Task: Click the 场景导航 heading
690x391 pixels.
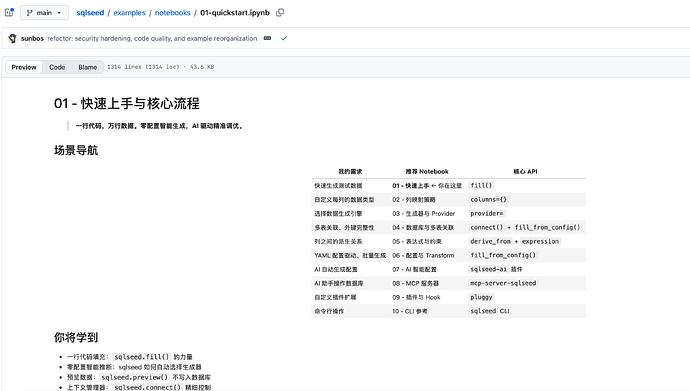Action: pos(76,150)
